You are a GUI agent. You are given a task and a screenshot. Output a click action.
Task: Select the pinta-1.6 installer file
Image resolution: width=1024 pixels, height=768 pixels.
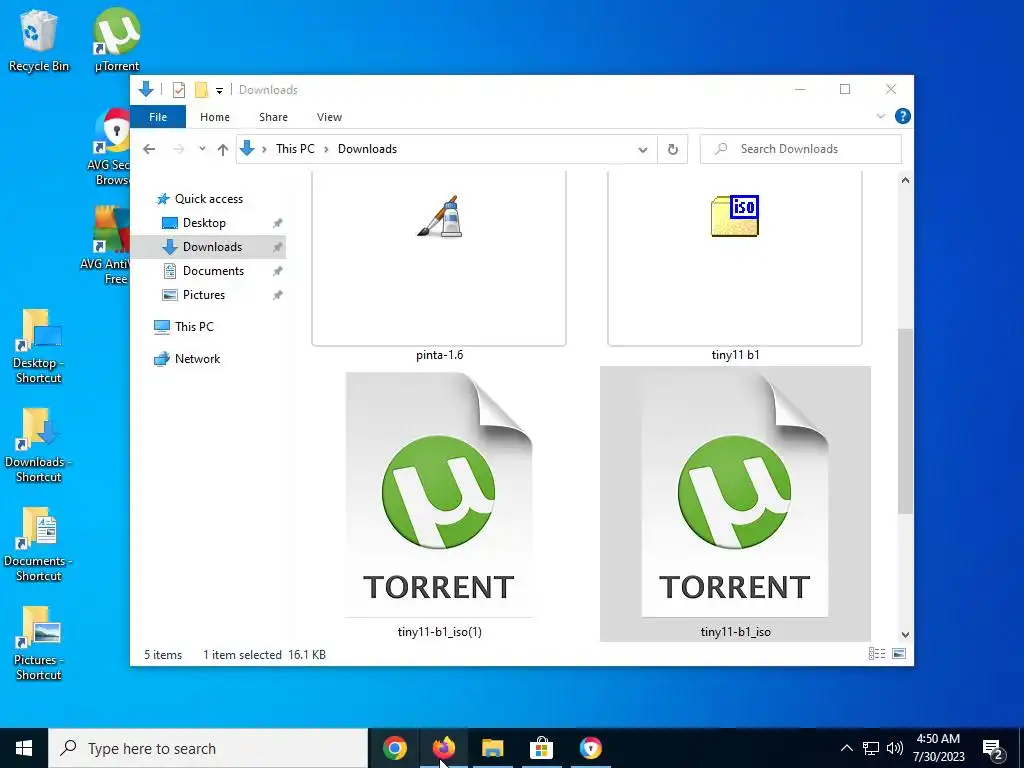tap(439, 268)
